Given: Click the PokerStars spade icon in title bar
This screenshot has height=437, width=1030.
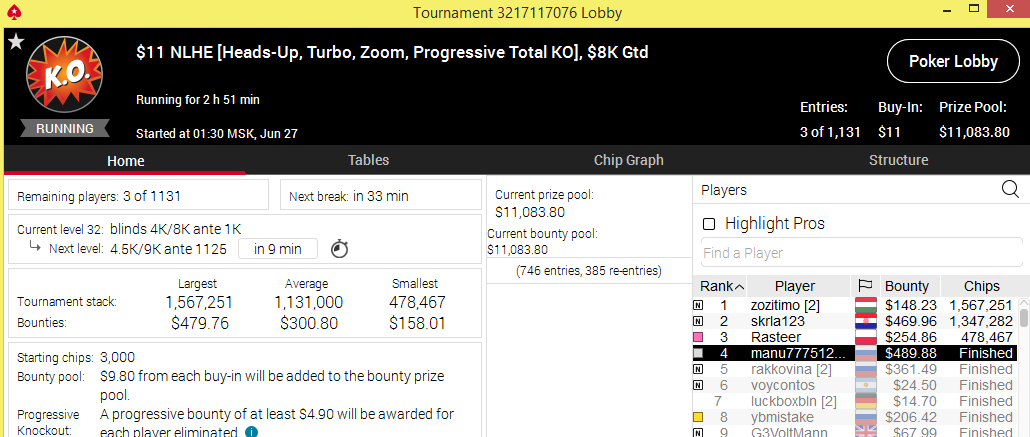Looking at the screenshot, I should click(x=13, y=12).
